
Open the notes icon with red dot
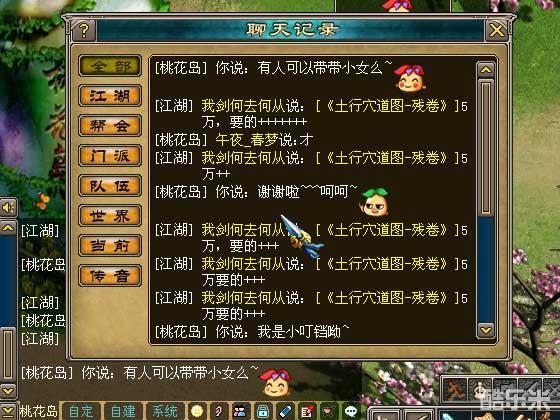307,411
